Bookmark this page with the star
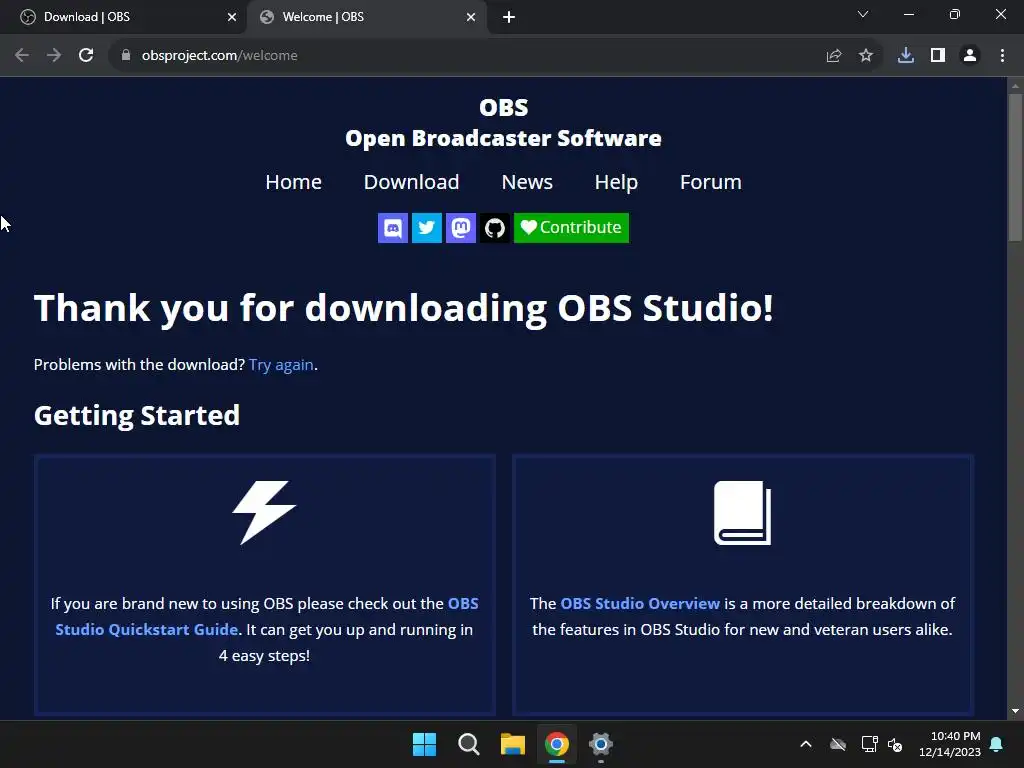 [x=866, y=56]
